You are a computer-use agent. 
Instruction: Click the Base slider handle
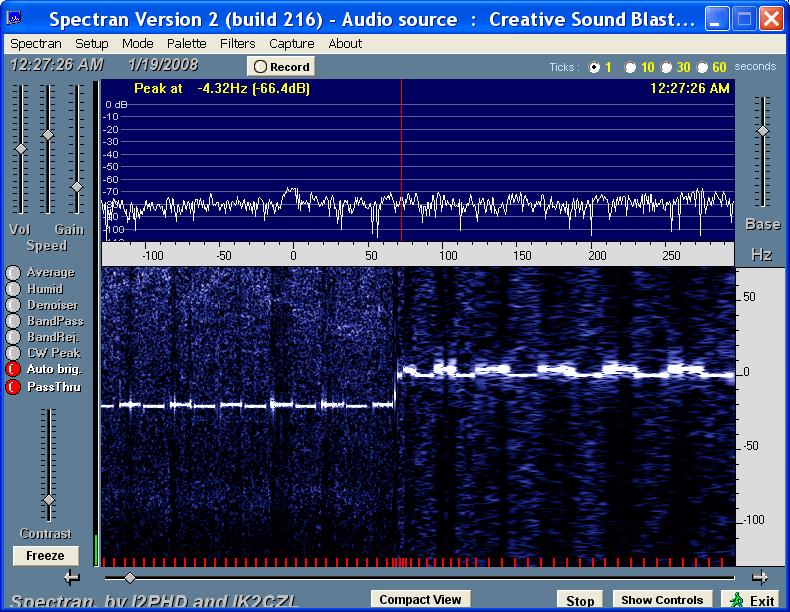(763, 131)
